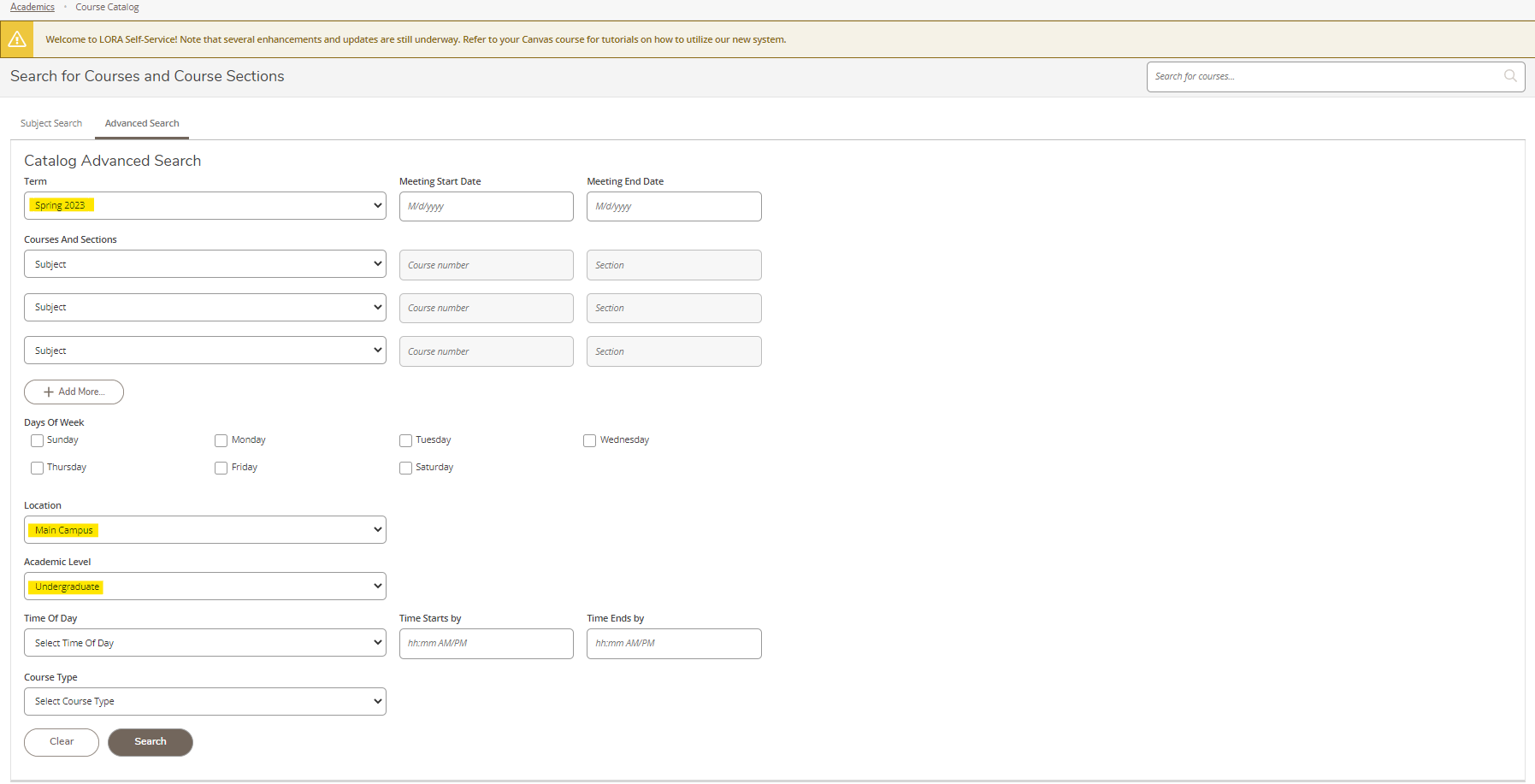
Task: Click the Clear button
Action: (x=62, y=742)
